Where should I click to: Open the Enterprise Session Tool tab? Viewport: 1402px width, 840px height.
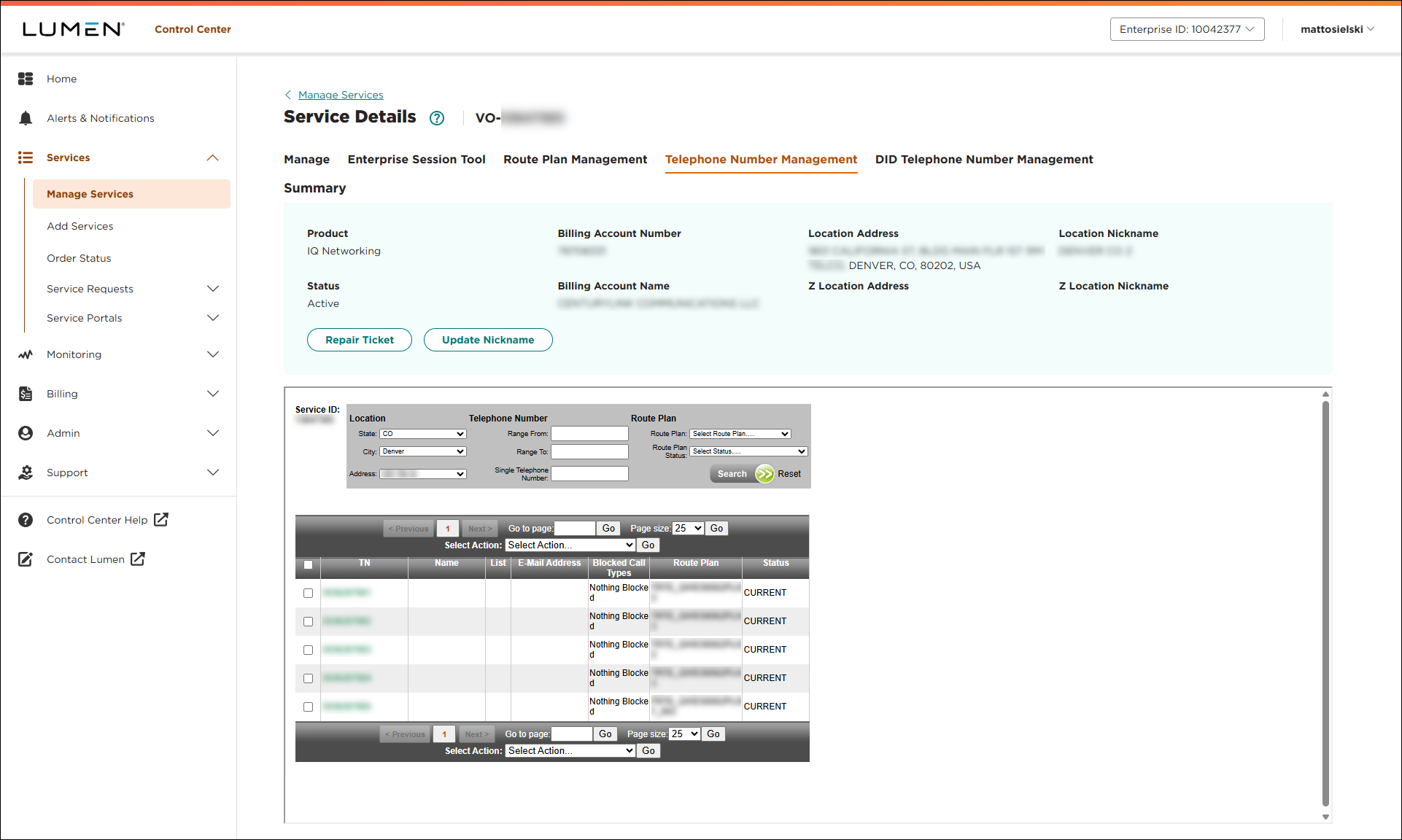417,159
